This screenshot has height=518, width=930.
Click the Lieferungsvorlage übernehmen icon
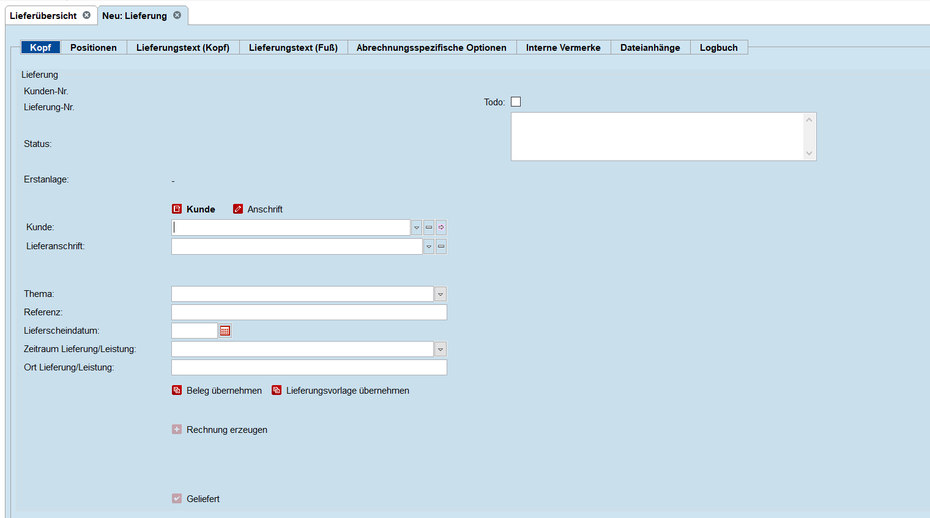click(x=276, y=390)
